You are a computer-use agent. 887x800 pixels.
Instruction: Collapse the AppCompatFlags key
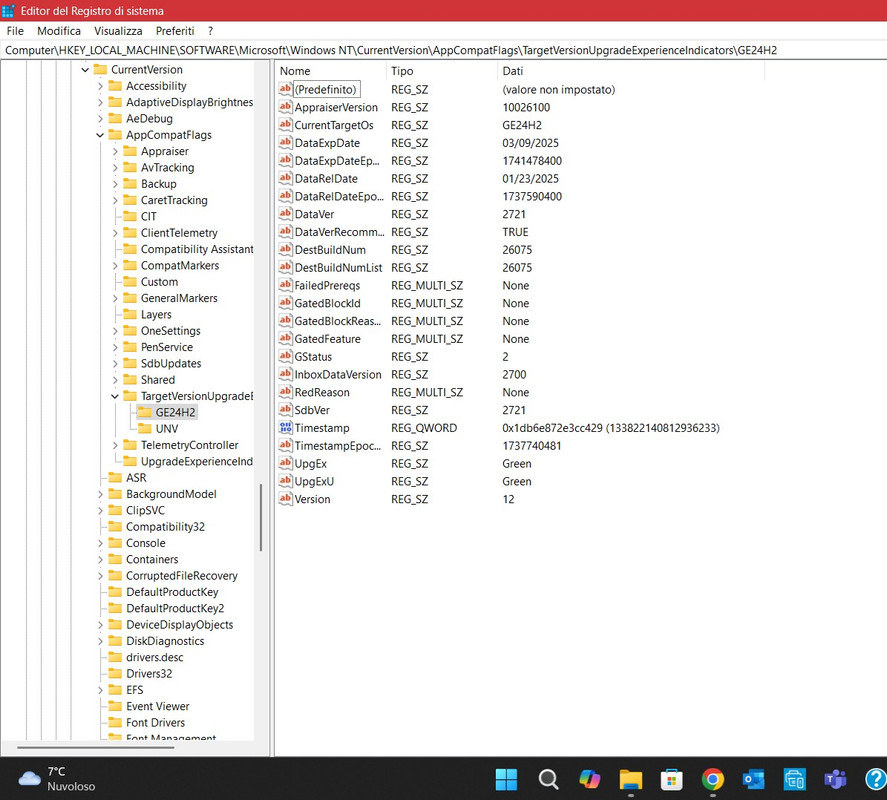tap(100, 135)
